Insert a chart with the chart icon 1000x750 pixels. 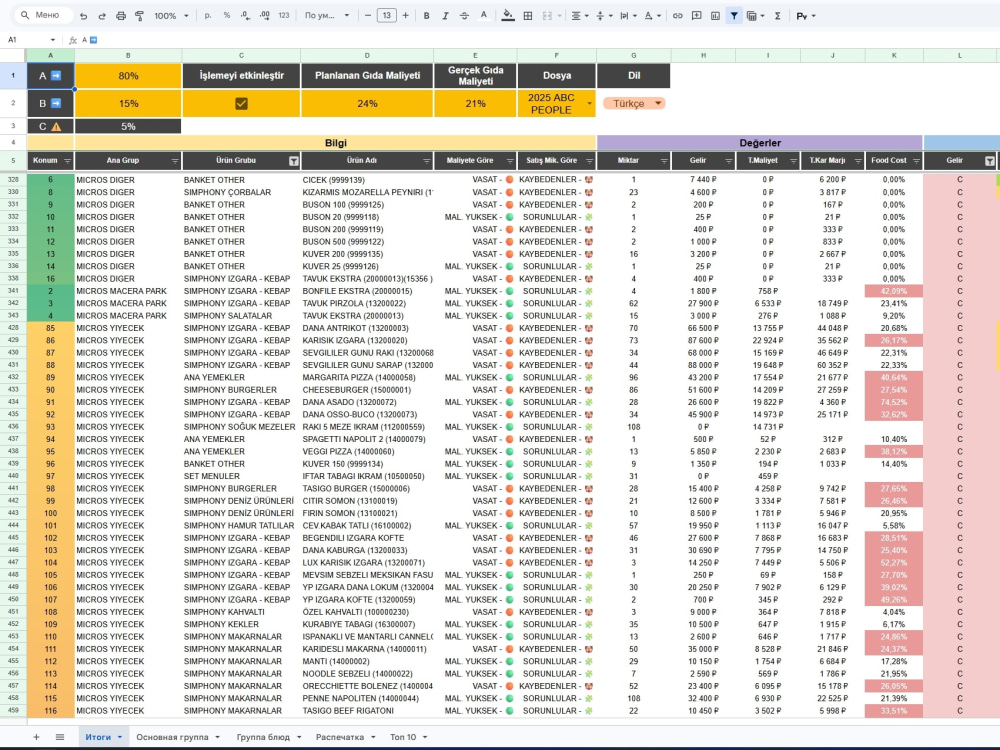[x=716, y=16]
